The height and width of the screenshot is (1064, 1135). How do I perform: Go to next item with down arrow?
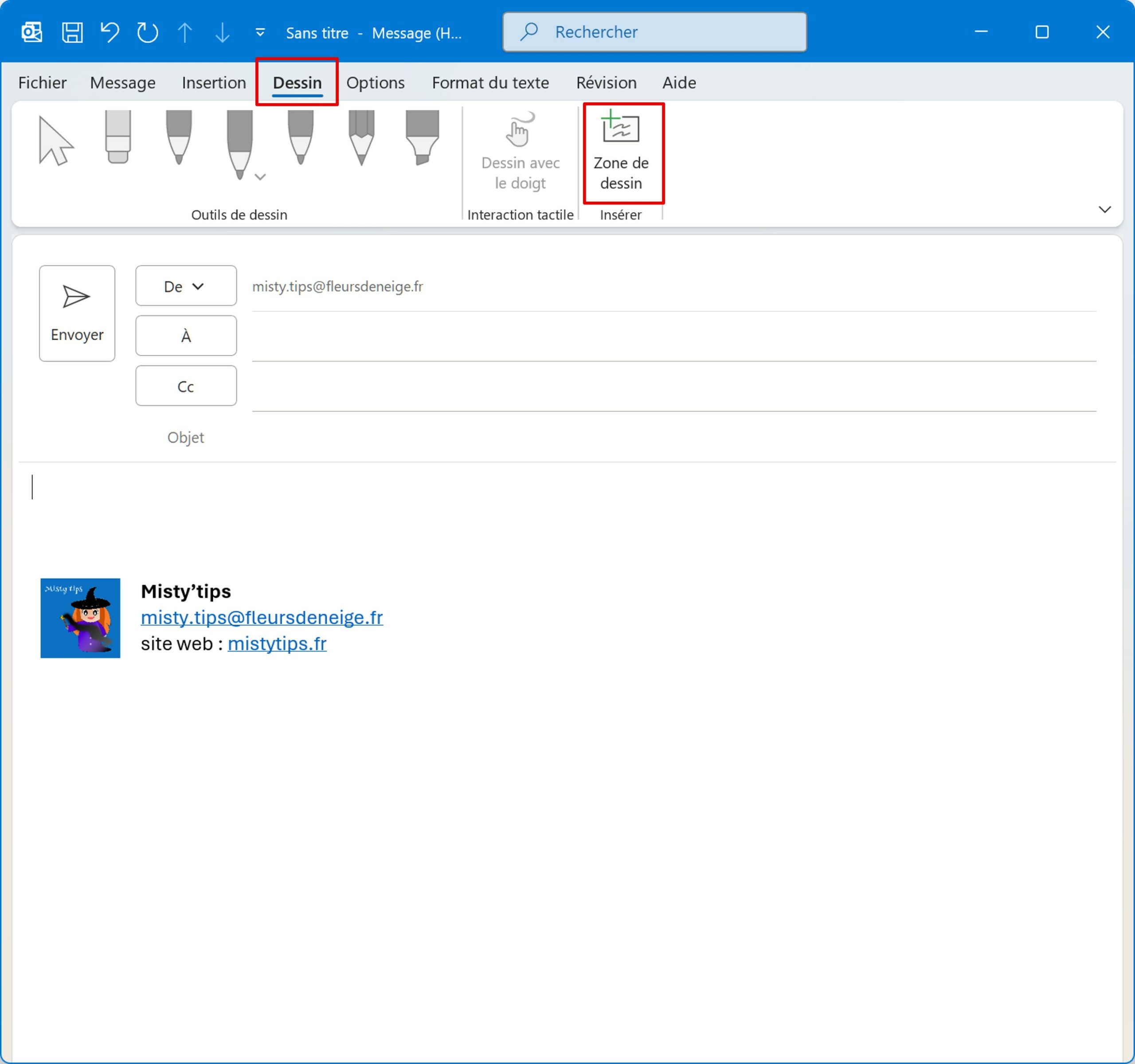(222, 32)
